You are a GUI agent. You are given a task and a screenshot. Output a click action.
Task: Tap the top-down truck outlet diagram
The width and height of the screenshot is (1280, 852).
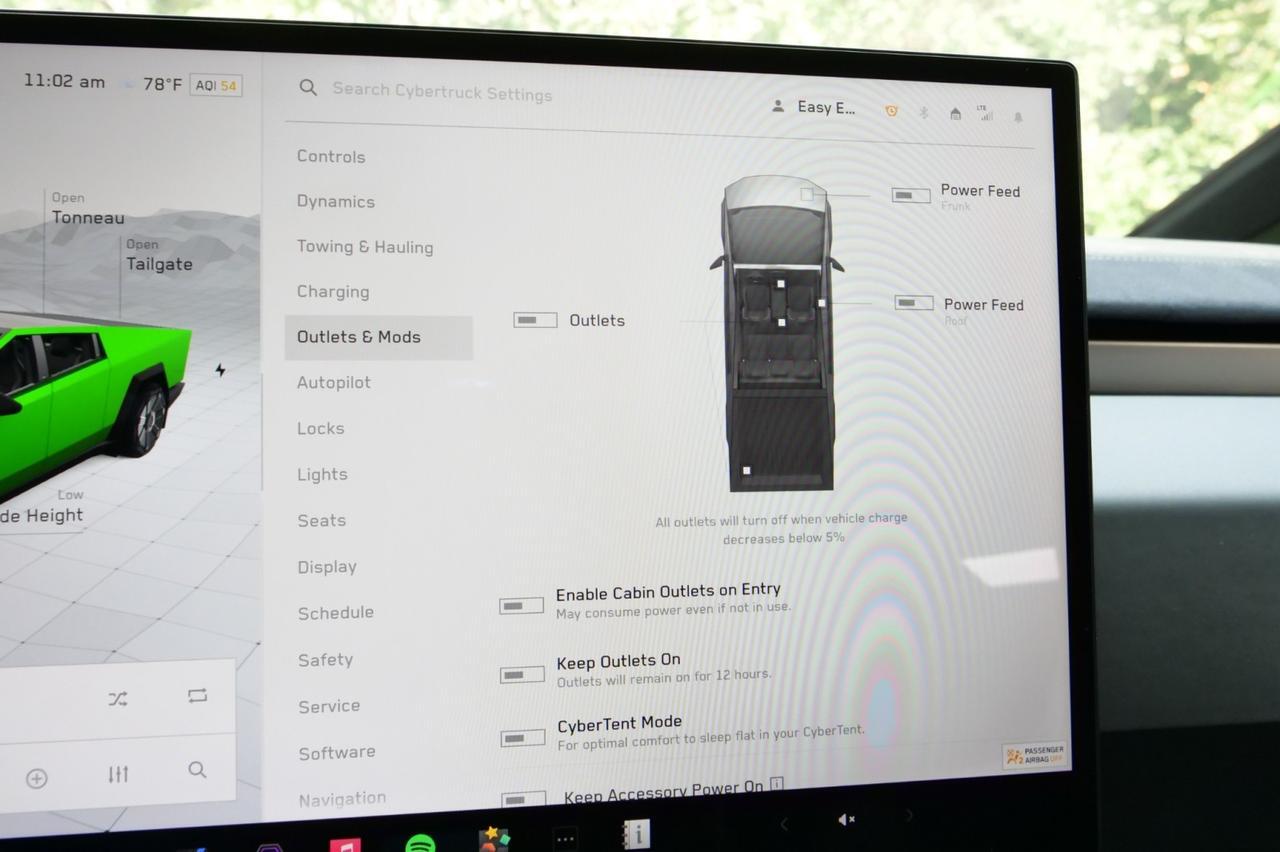pyautogui.click(x=778, y=334)
